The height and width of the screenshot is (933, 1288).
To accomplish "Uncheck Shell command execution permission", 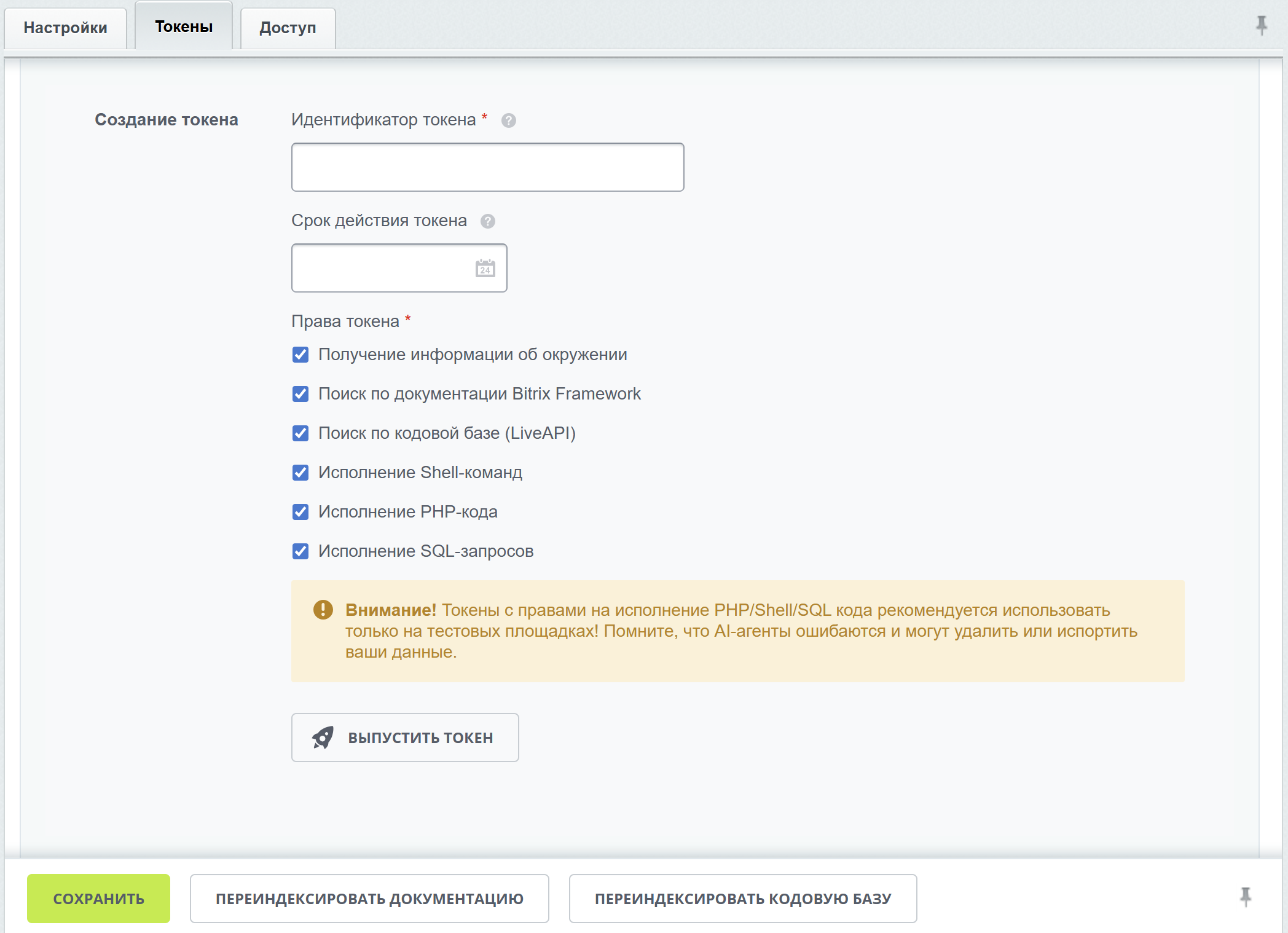I will coord(300,473).
